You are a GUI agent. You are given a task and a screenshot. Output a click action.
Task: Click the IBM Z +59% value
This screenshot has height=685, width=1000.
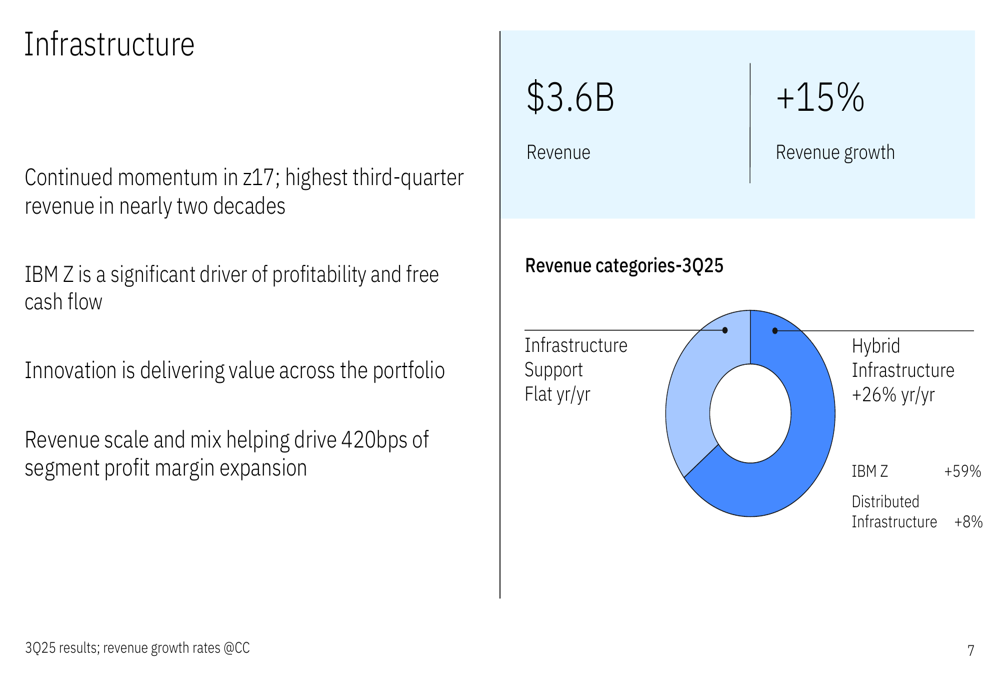pyautogui.click(x=962, y=471)
